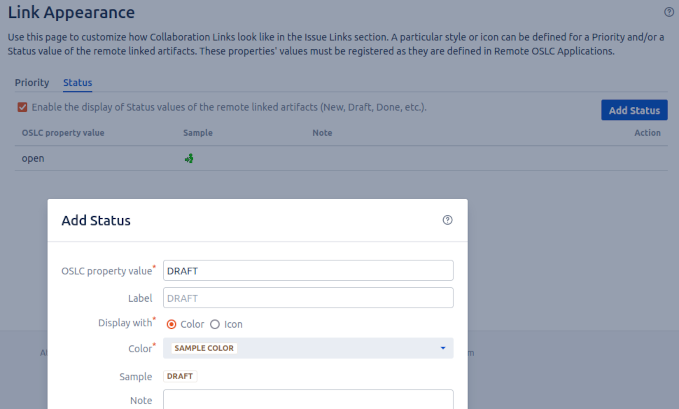Focus the Note text field
The image size is (679, 409).
click(308, 399)
